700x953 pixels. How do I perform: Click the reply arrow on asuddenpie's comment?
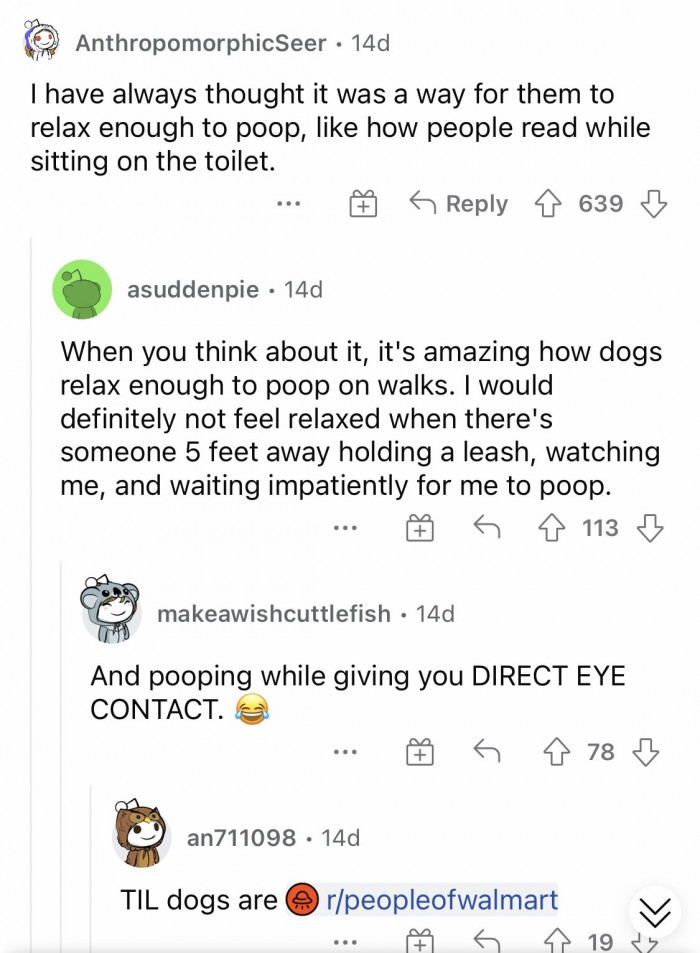[487, 527]
